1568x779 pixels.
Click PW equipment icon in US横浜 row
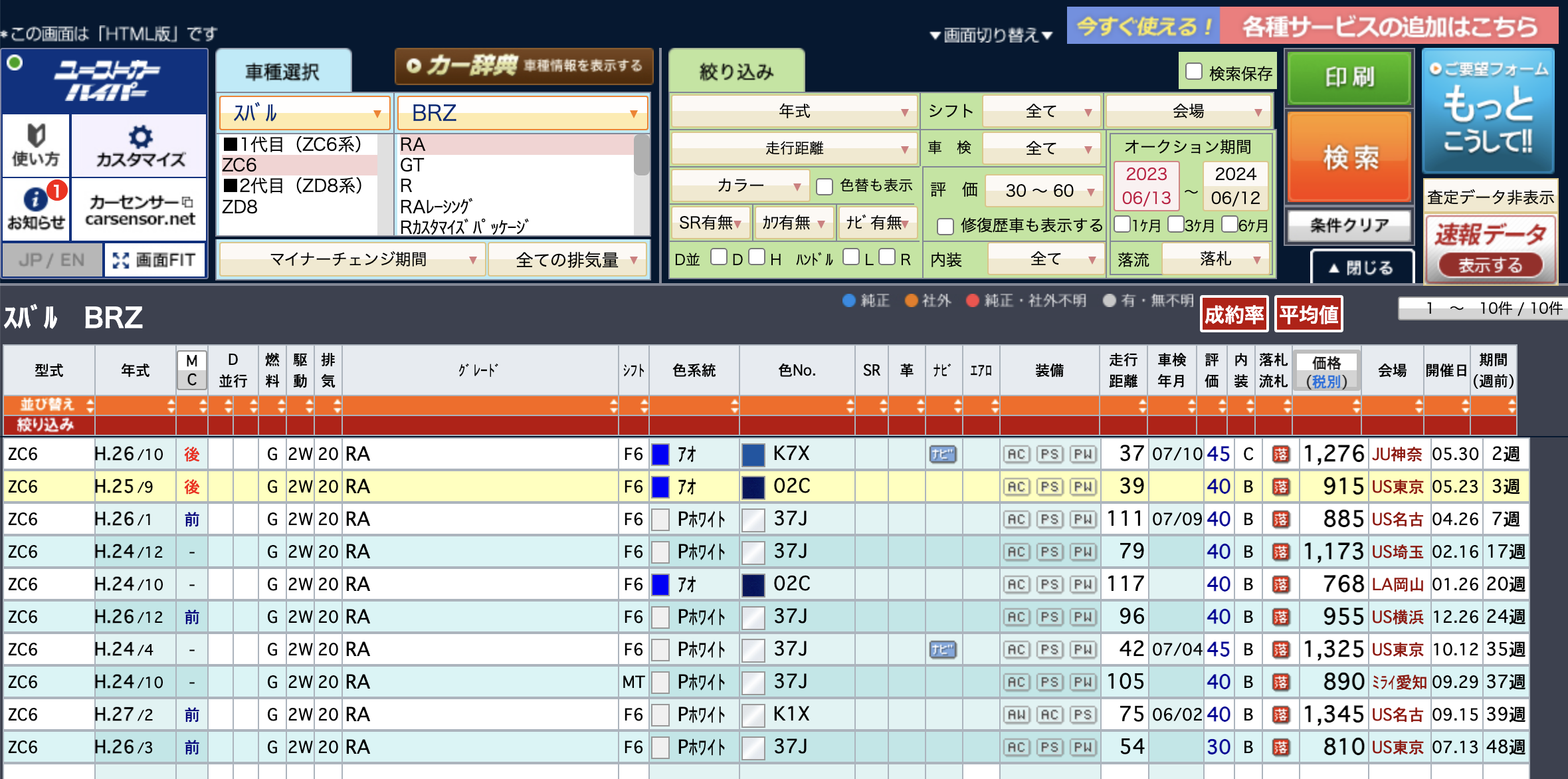coord(1083,617)
